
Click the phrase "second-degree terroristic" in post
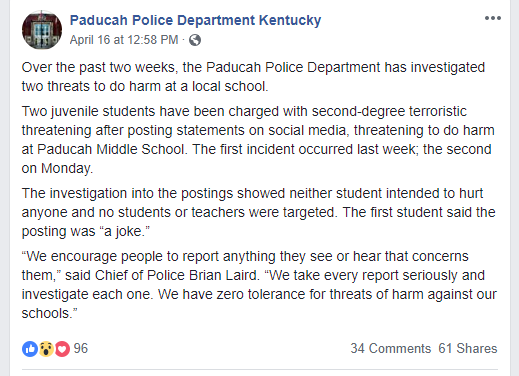(x=389, y=112)
